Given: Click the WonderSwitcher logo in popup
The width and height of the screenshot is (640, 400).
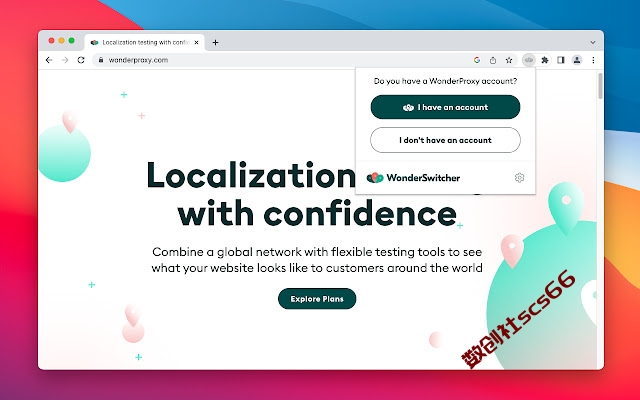Looking at the screenshot, I should pyautogui.click(x=413, y=178).
